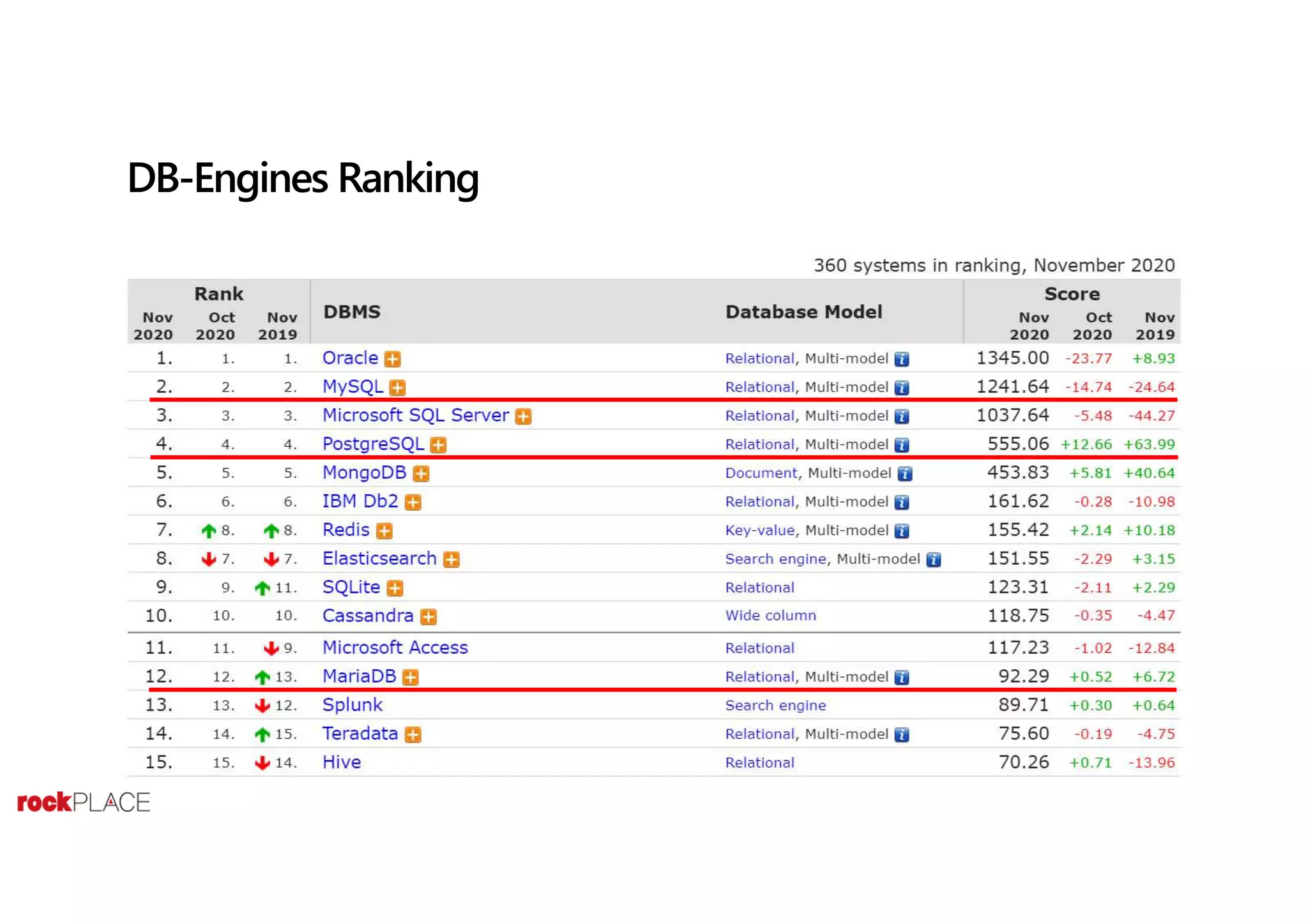Open the Hive link

342,762
